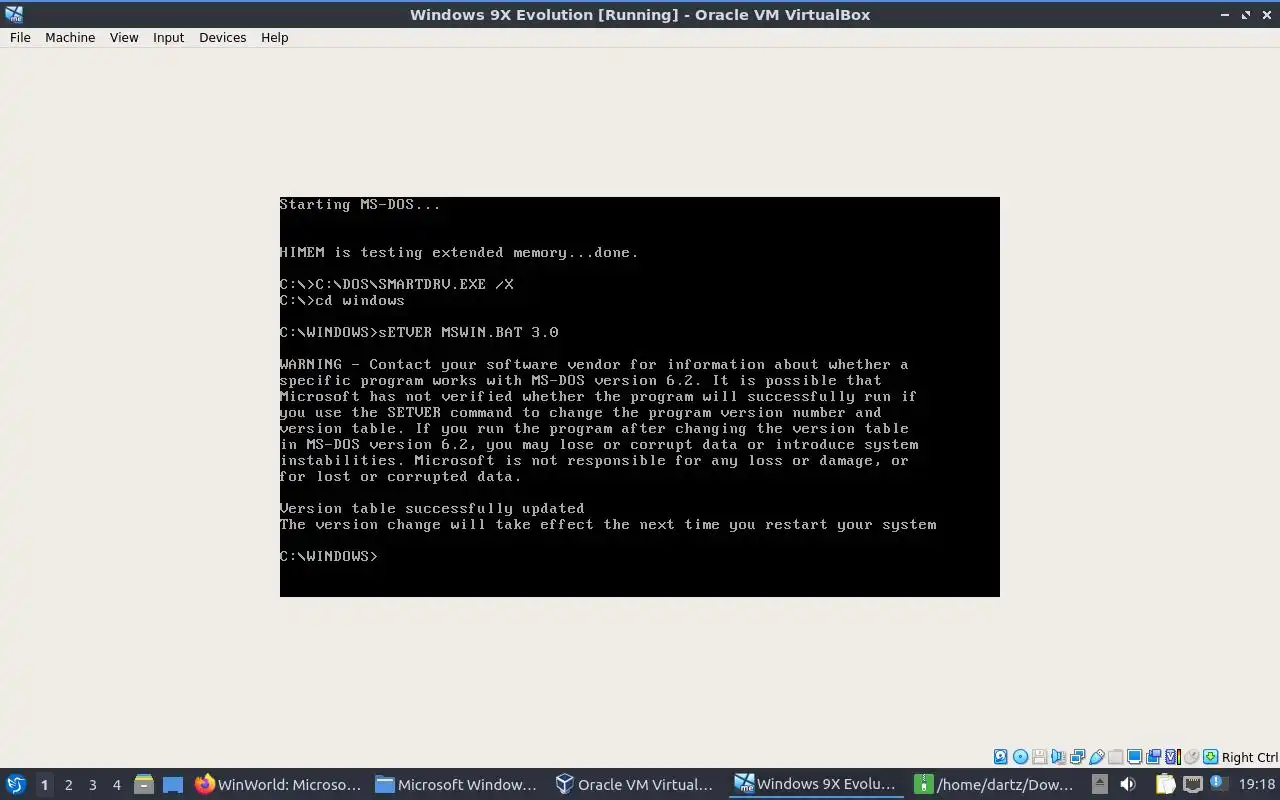This screenshot has width=1280, height=800.
Task: Click the recording status icon
Action: point(1153,757)
